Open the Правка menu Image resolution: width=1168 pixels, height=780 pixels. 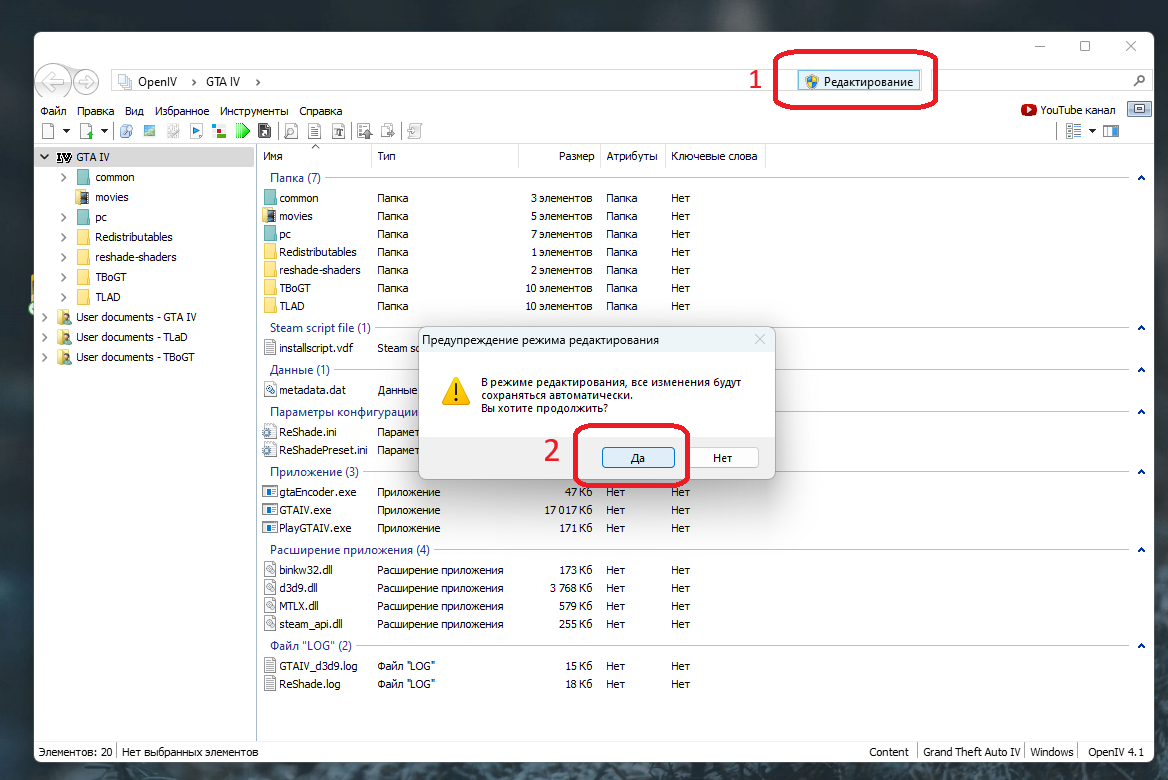coord(95,111)
